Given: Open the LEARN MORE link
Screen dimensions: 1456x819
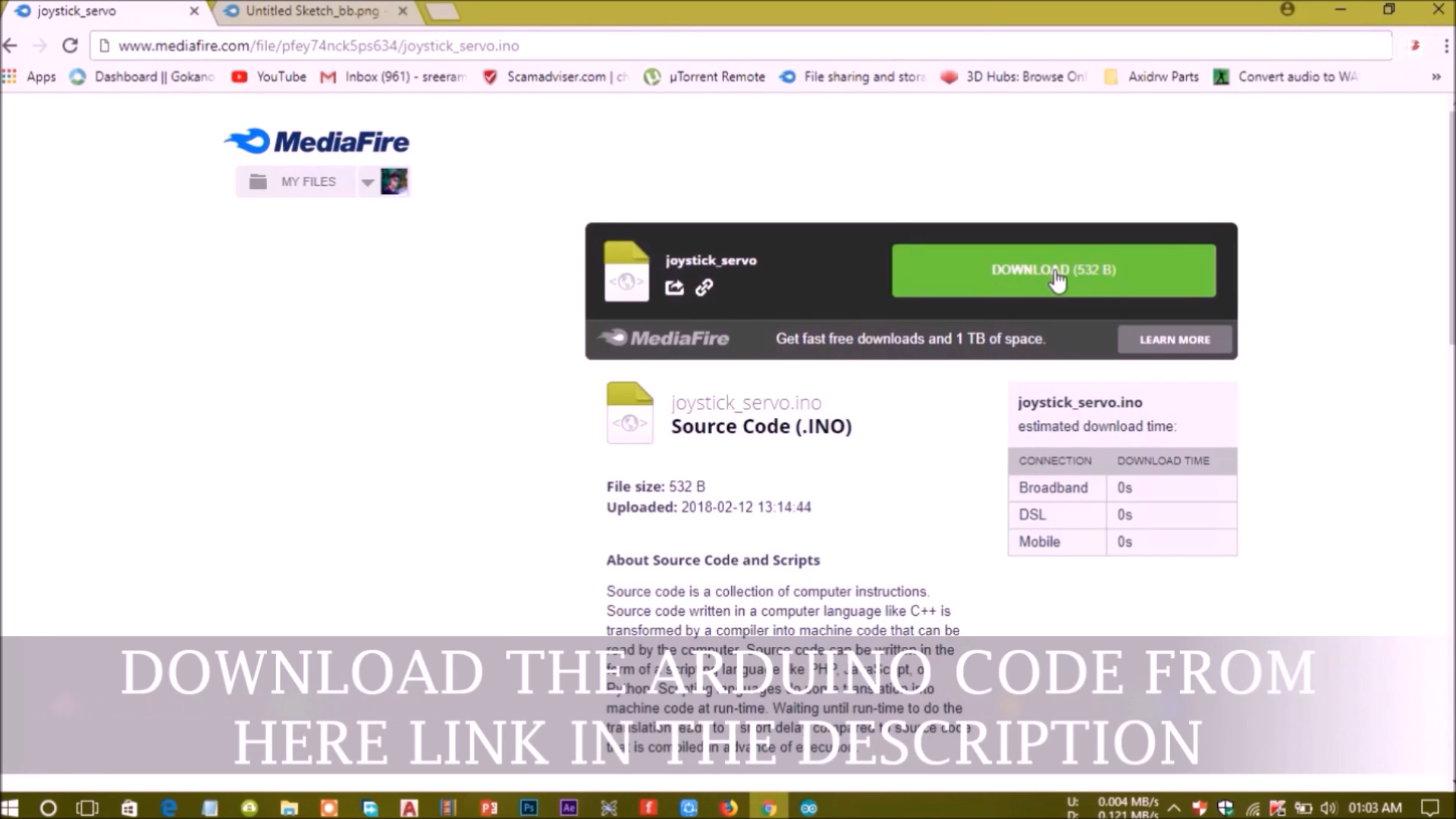Looking at the screenshot, I should [x=1173, y=339].
